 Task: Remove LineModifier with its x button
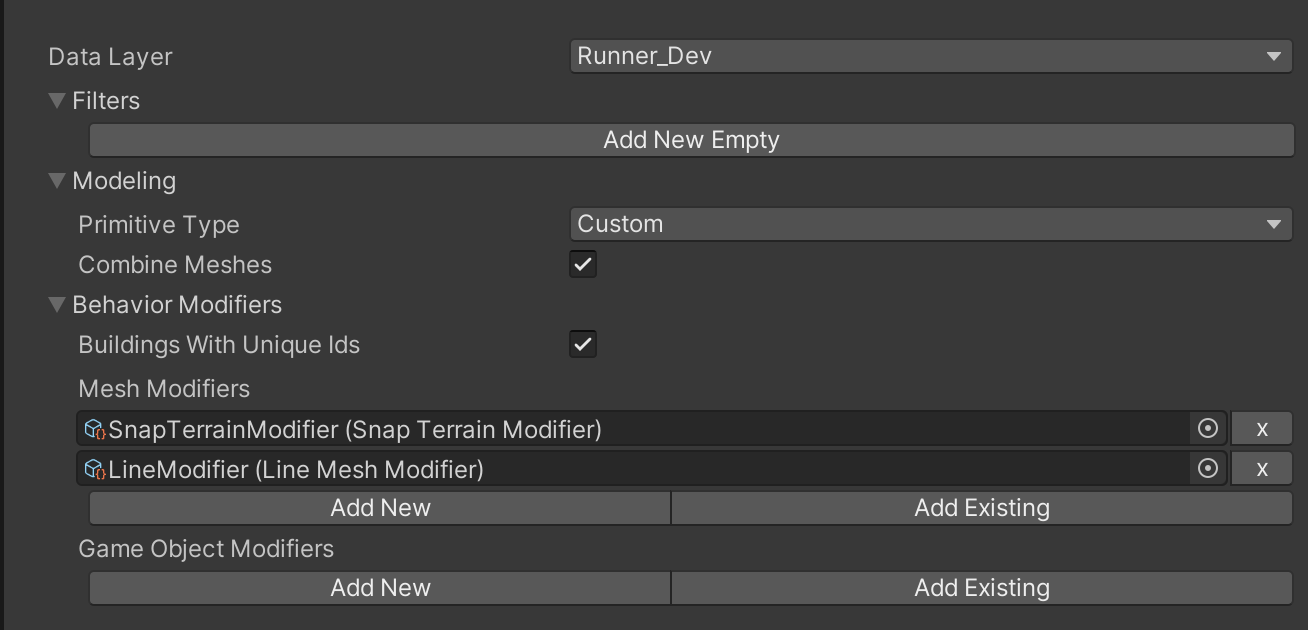tap(1262, 468)
